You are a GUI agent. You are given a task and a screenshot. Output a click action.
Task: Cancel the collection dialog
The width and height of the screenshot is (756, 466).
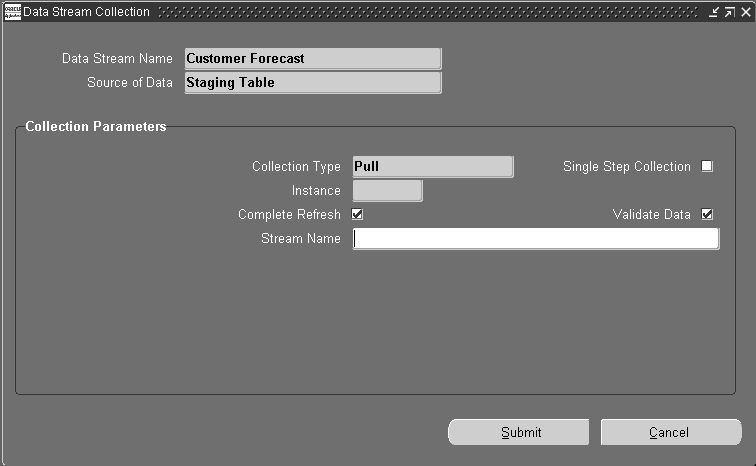pos(671,432)
